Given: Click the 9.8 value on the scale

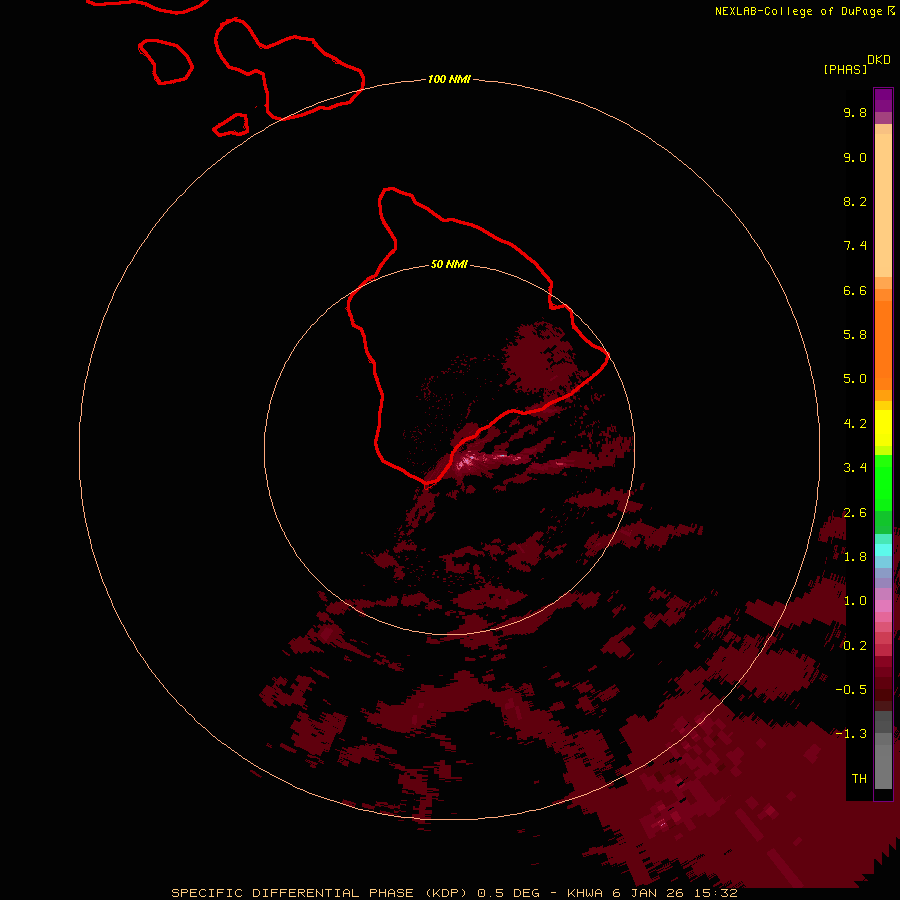Looking at the screenshot, I should click(855, 112).
